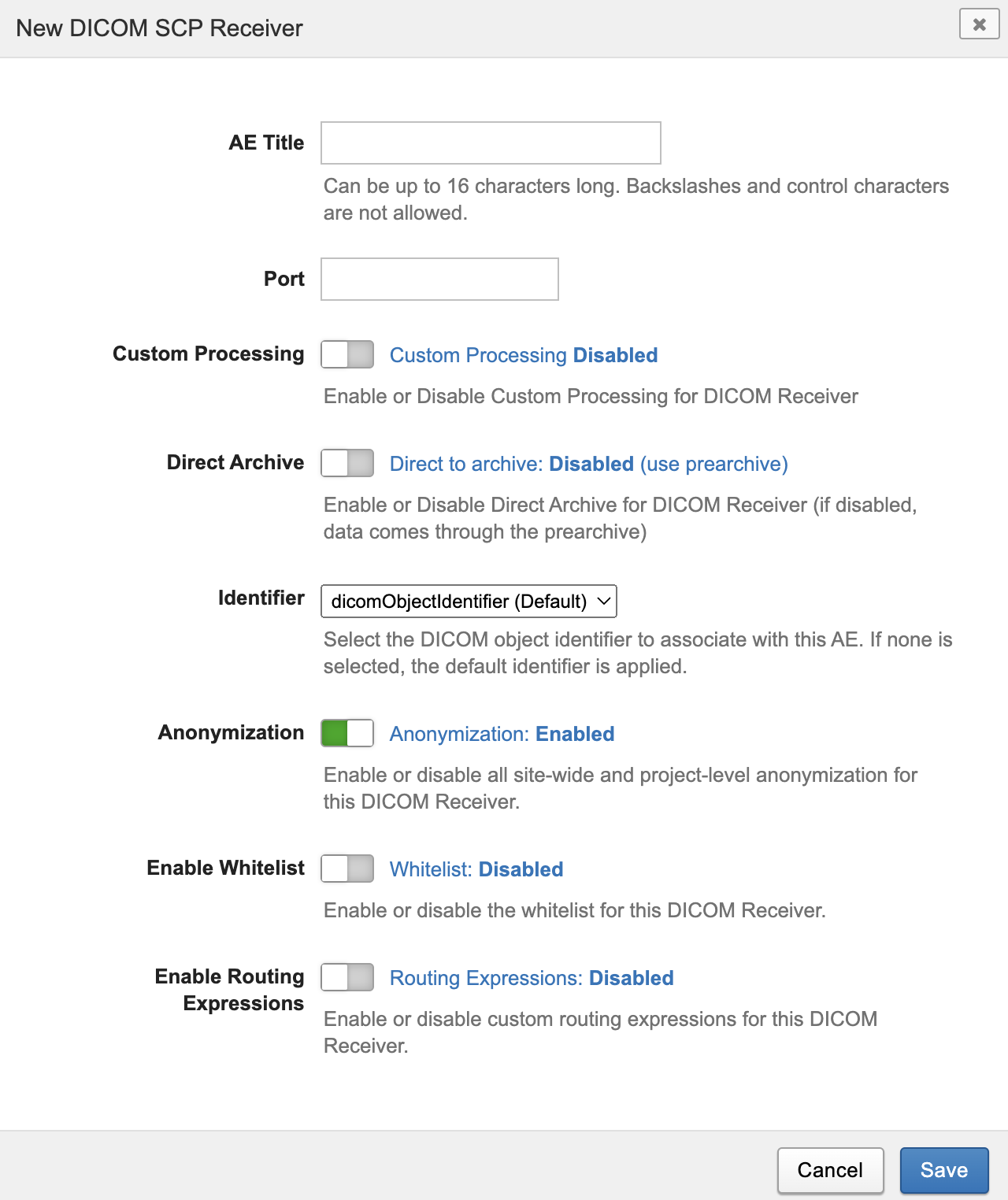Click the 'Anonymization: Enabled' label
The image size is (1008, 1200).
502,734
